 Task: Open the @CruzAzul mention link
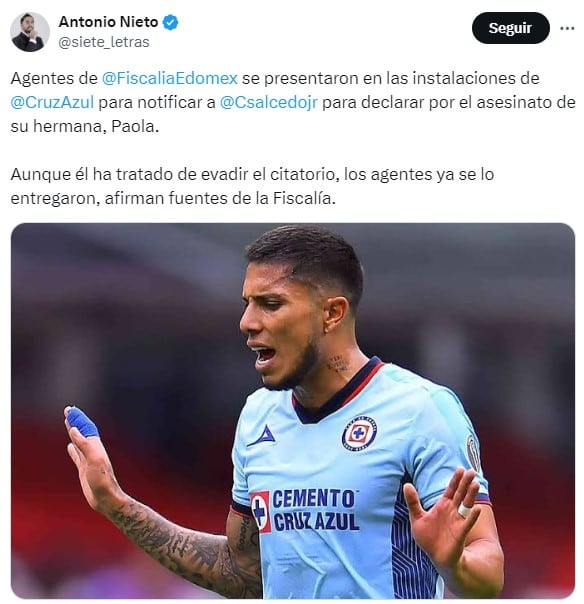pos(52,102)
